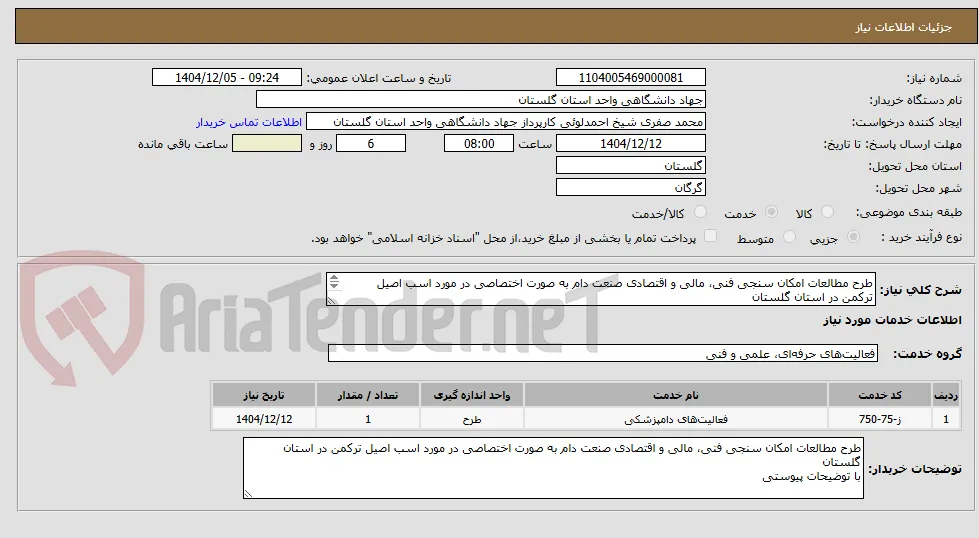Click the فعالیت‌های دامپزشکی service name cell

pyautogui.click(x=676, y=419)
